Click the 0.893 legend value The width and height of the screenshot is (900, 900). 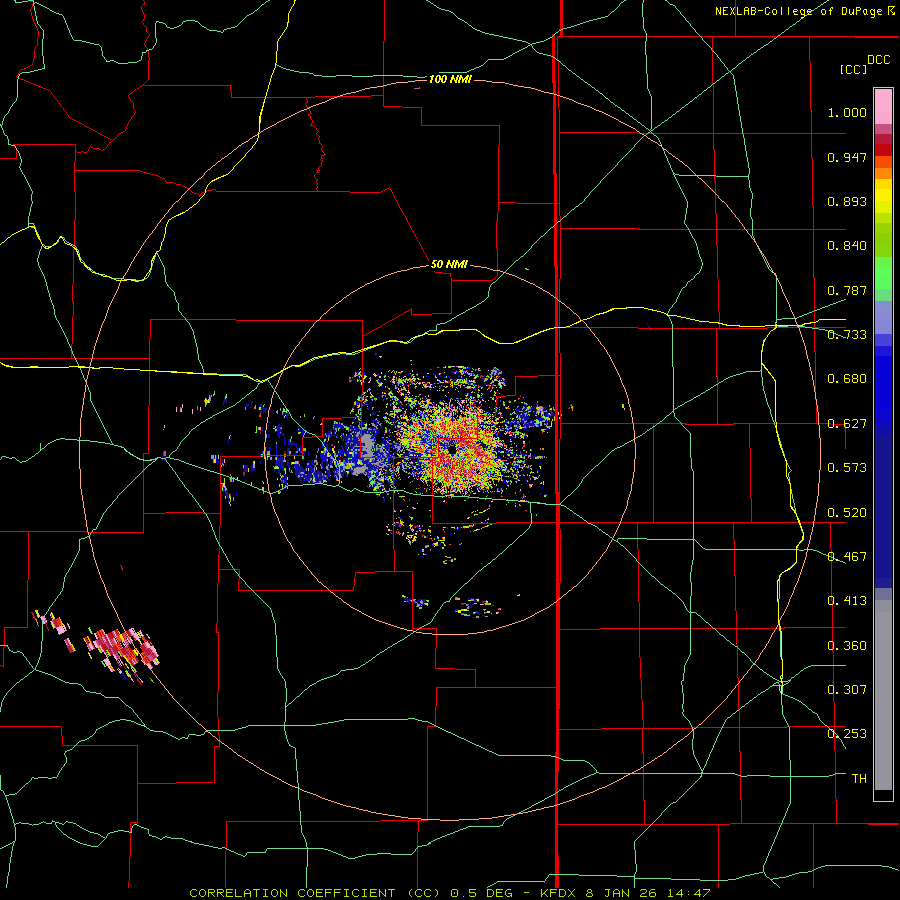(847, 201)
